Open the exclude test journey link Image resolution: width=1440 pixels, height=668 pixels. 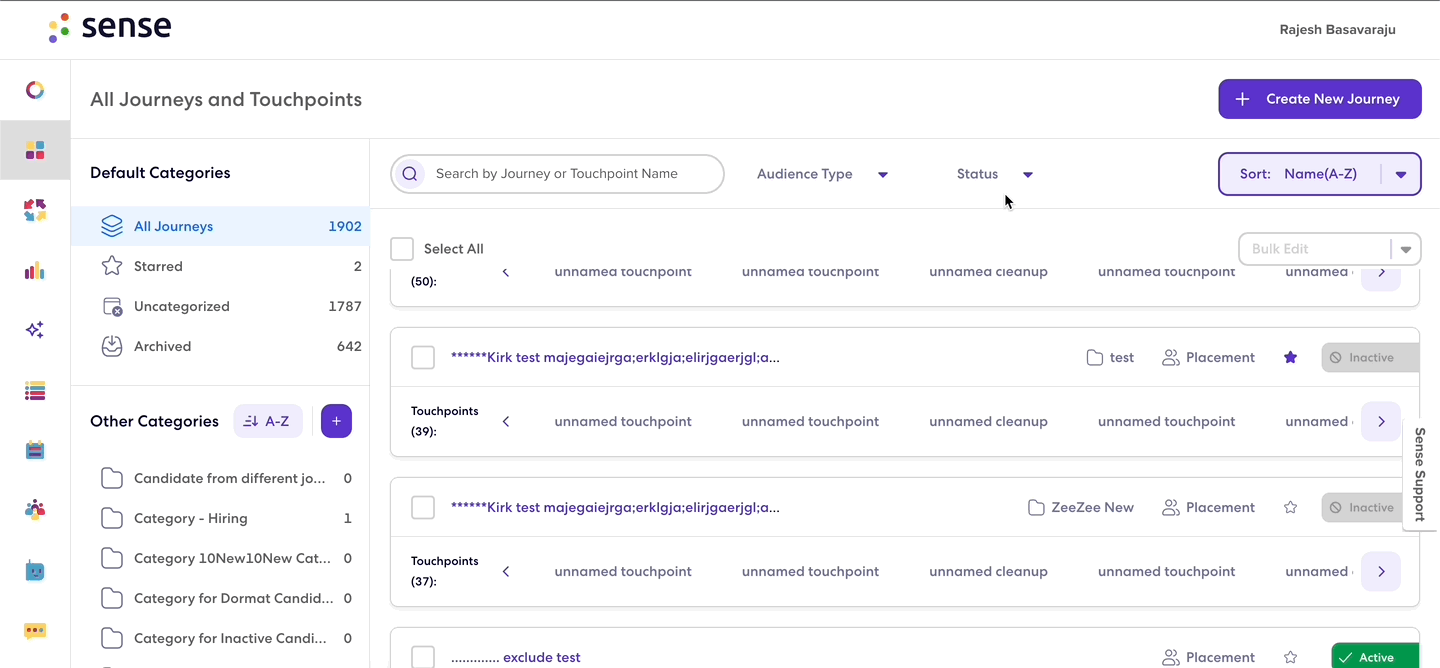coord(516,657)
